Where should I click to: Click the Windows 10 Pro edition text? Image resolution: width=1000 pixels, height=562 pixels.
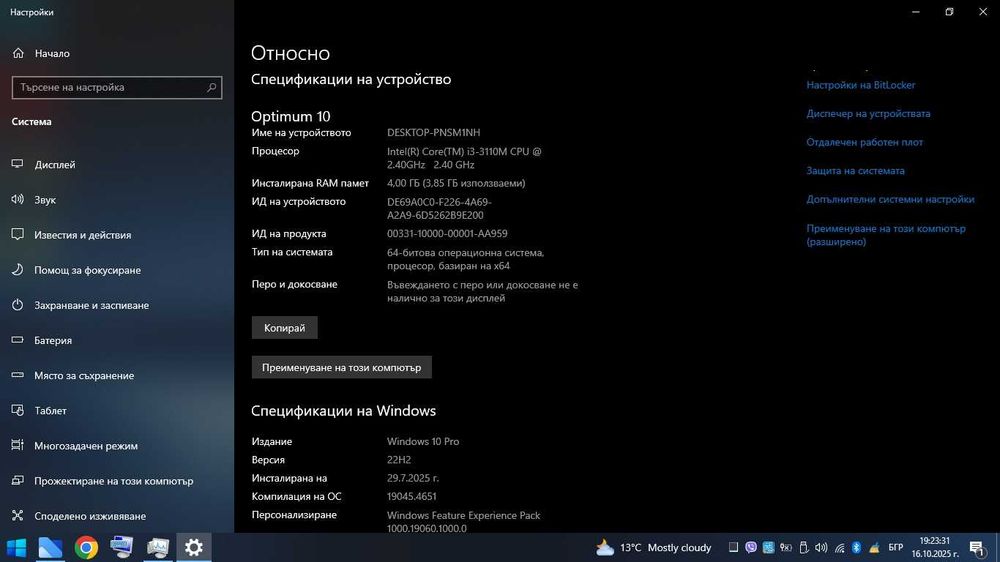[423, 441]
